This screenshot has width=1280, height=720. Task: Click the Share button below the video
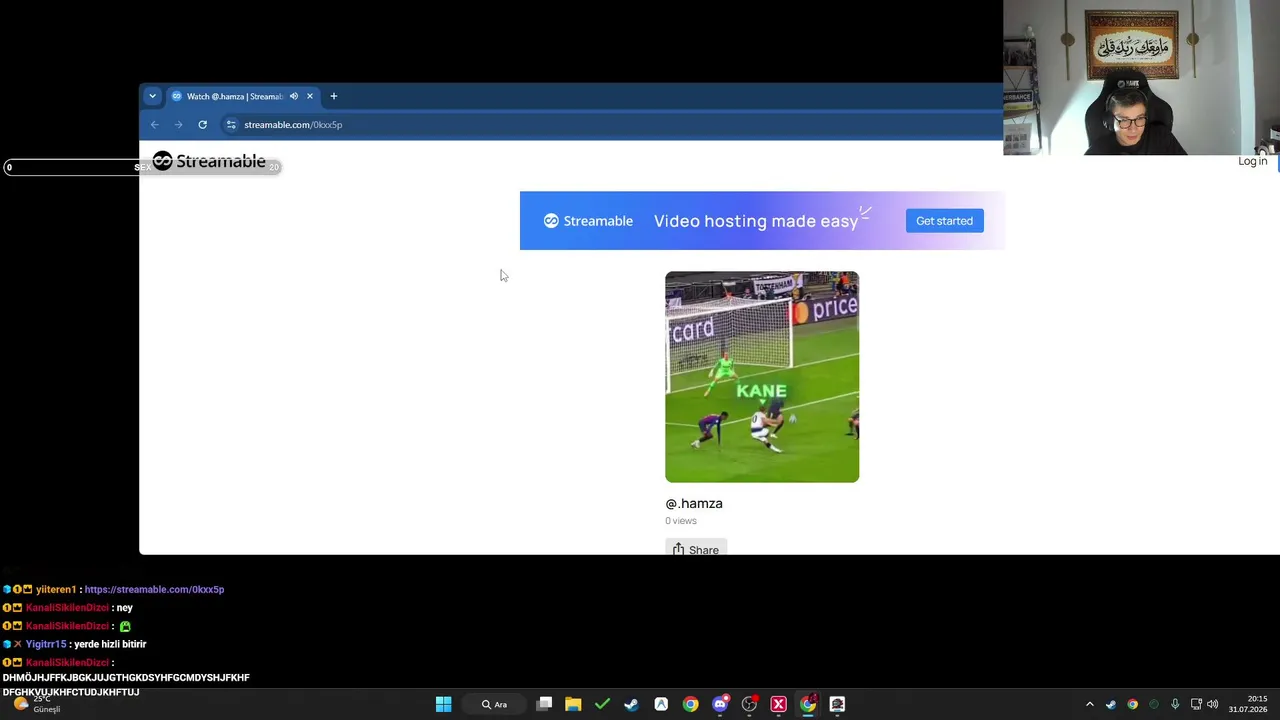pyautogui.click(x=696, y=549)
